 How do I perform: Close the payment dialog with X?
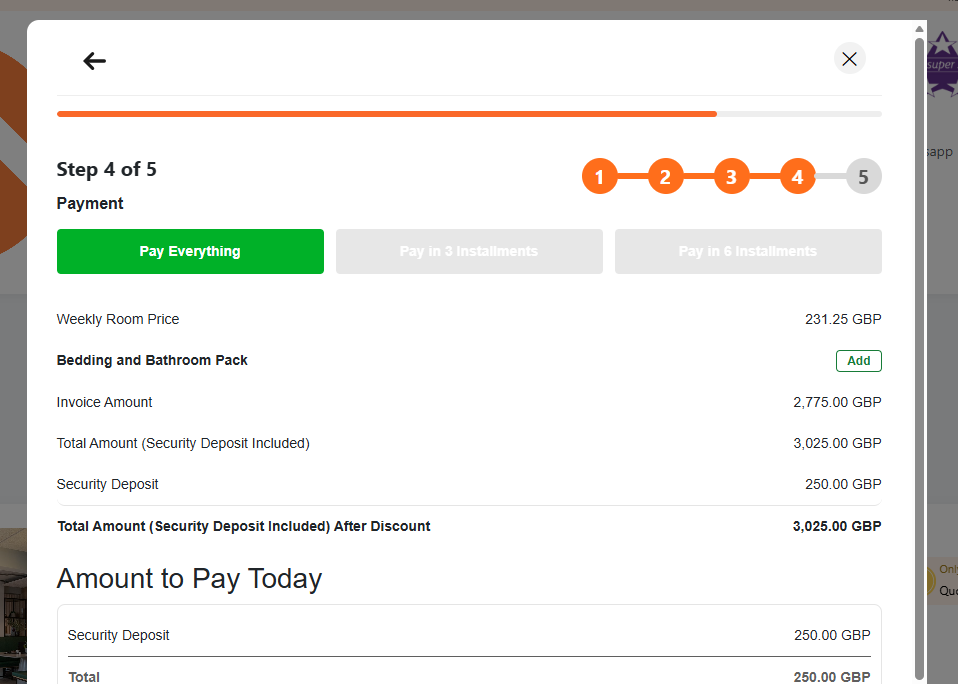tap(849, 59)
